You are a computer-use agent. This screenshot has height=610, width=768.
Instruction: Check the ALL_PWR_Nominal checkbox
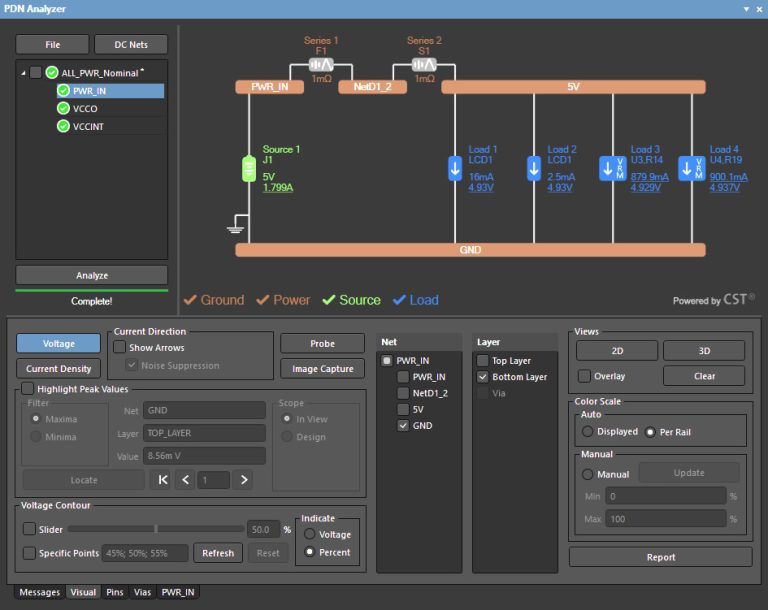pyautogui.click(x=35, y=73)
